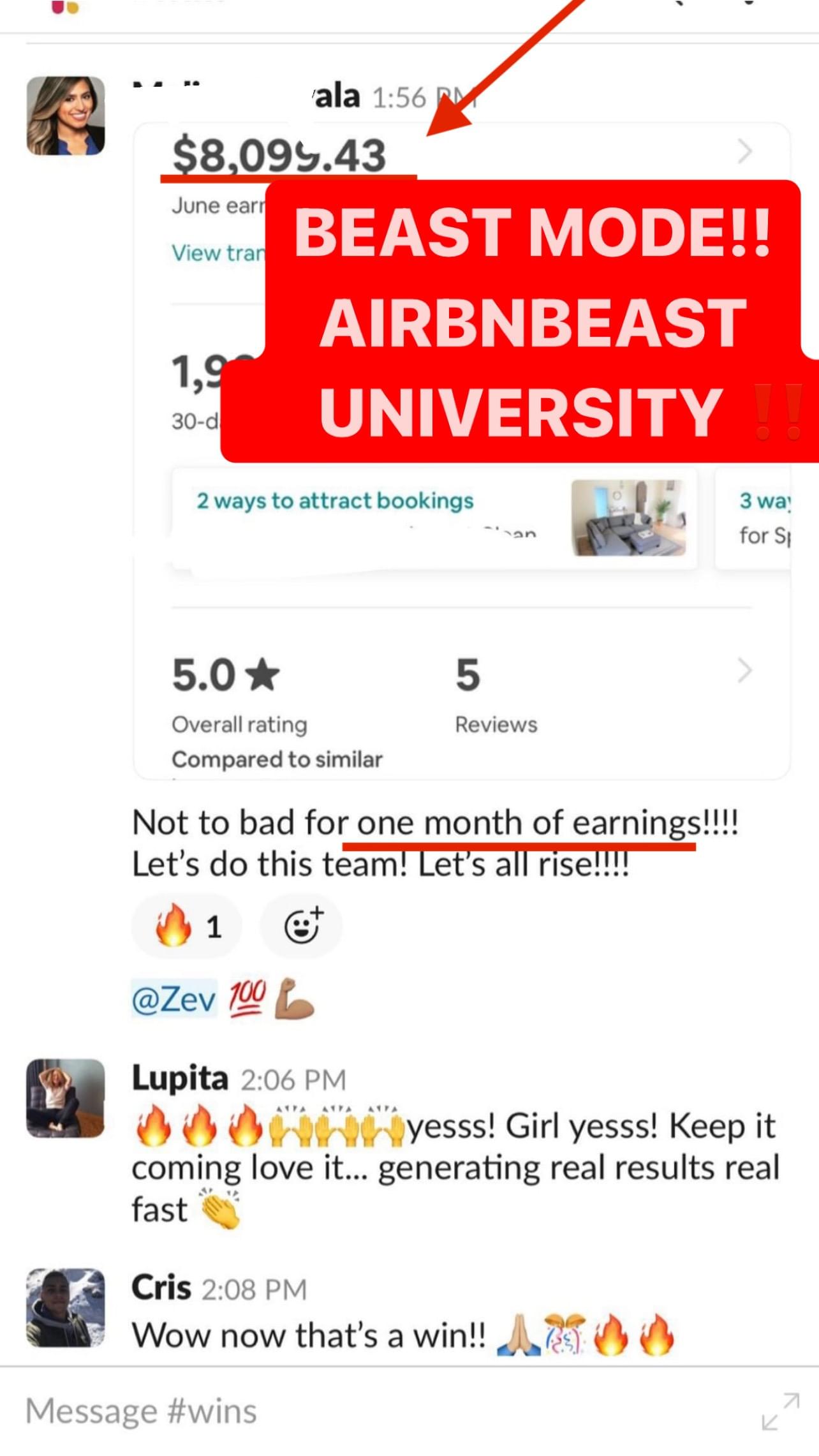Open the View transactions link
The height and width of the screenshot is (1456, 819).
tap(218, 253)
